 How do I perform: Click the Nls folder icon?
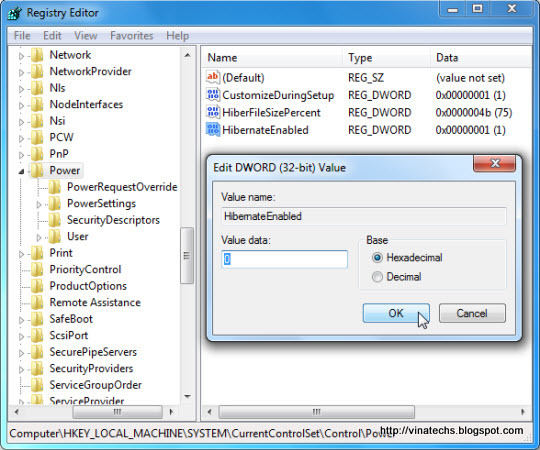coord(37,88)
